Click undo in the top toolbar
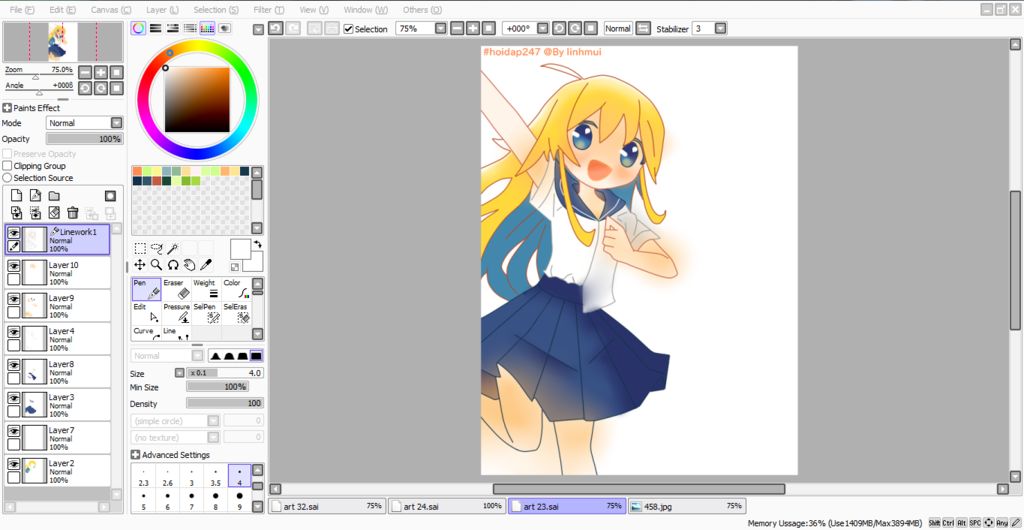Screen dimensions: 1024x530 (276, 28)
